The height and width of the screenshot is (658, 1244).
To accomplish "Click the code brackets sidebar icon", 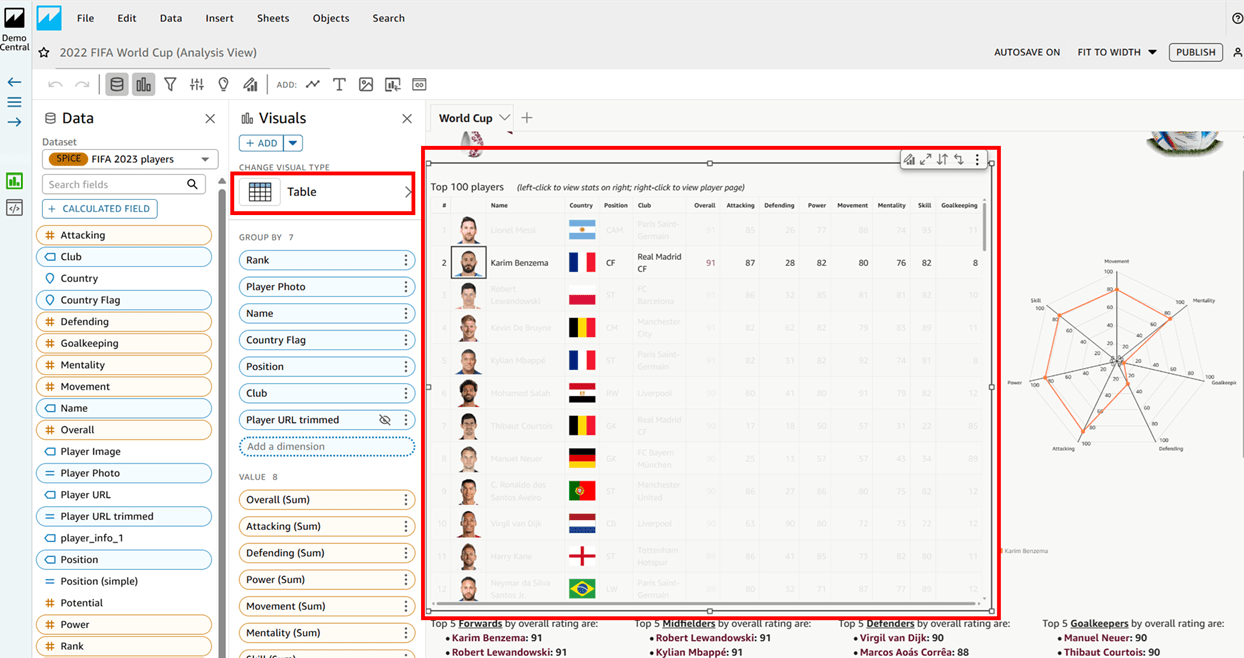I will coord(14,208).
